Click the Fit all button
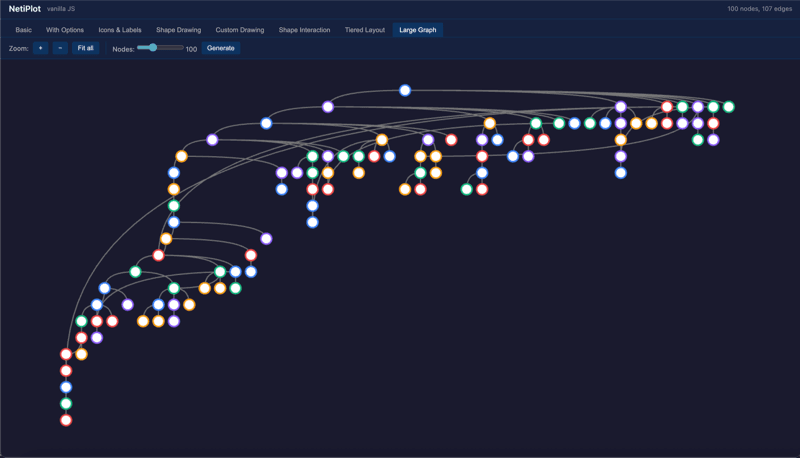The width and height of the screenshot is (800, 458). (x=85, y=48)
